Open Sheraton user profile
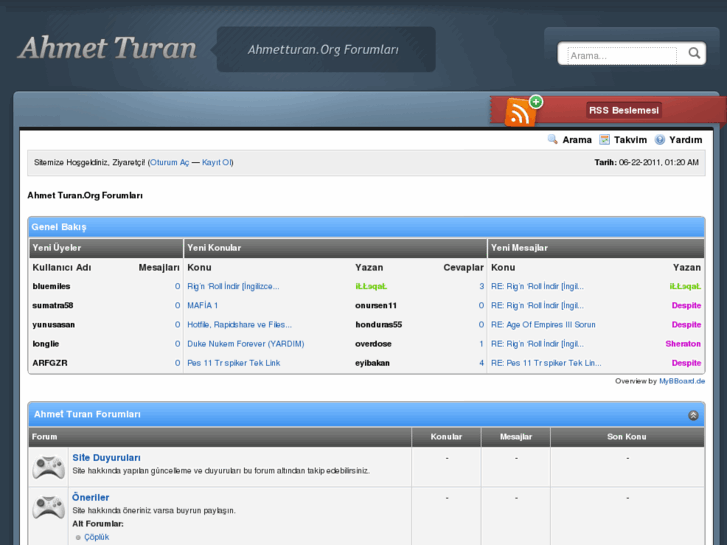The height and width of the screenshot is (545, 727). pyautogui.click(x=683, y=344)
